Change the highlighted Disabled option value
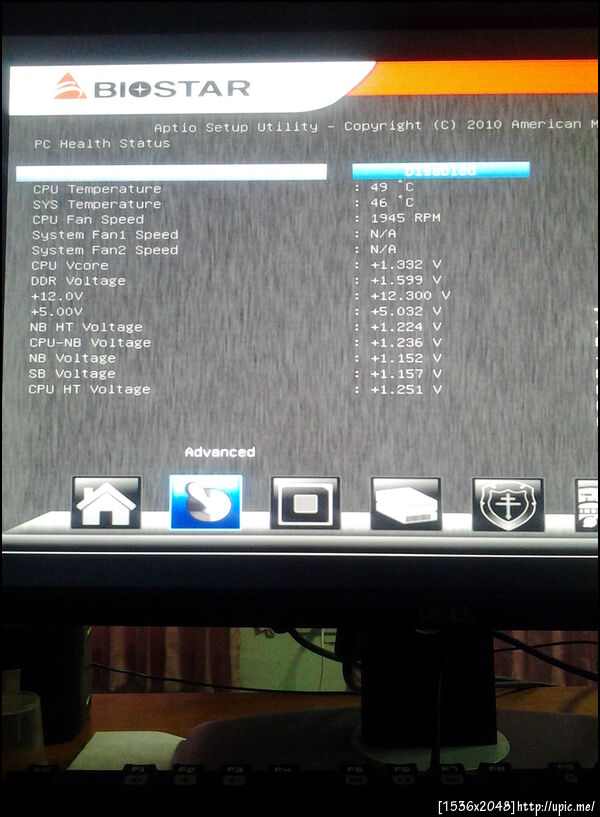 tap(441, 170)
